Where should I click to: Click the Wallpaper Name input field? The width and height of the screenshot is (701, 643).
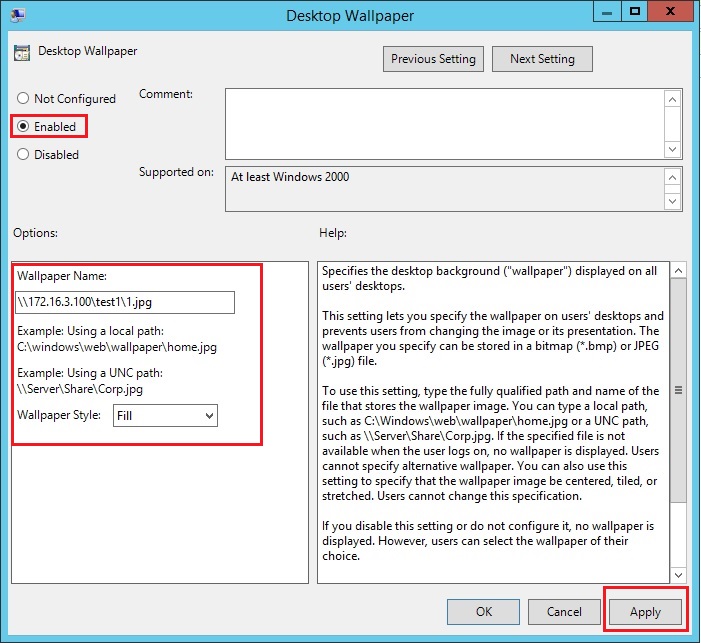coord(125,302)
